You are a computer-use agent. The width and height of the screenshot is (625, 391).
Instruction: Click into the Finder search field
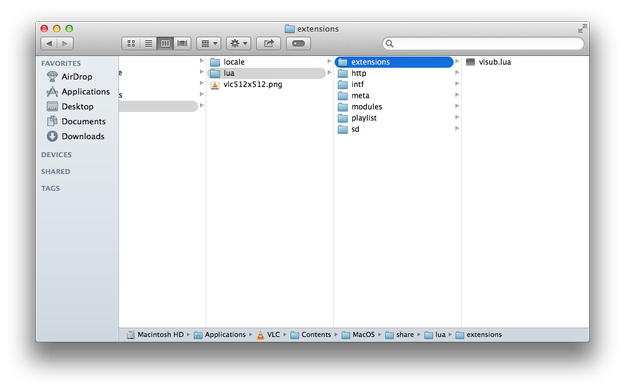pos(483,43)
